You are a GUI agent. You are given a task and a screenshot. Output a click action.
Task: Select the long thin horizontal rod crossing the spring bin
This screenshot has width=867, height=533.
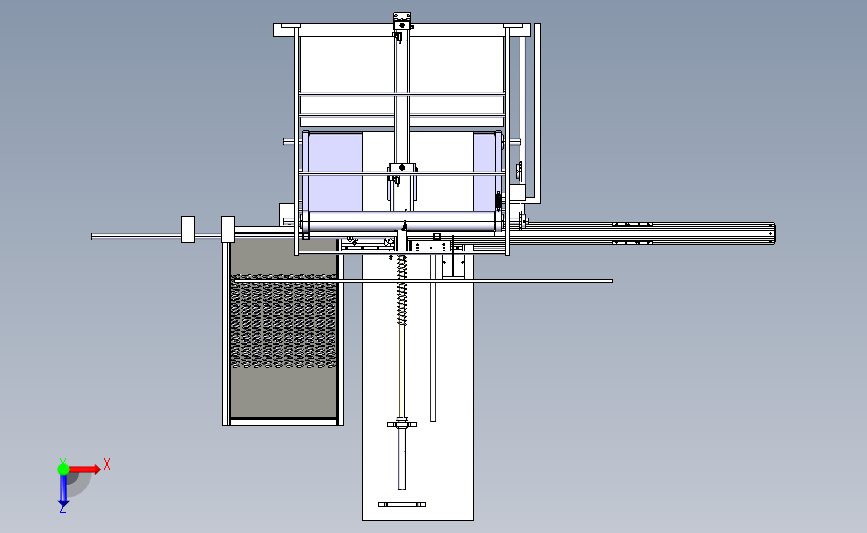[x=424, y=281]
